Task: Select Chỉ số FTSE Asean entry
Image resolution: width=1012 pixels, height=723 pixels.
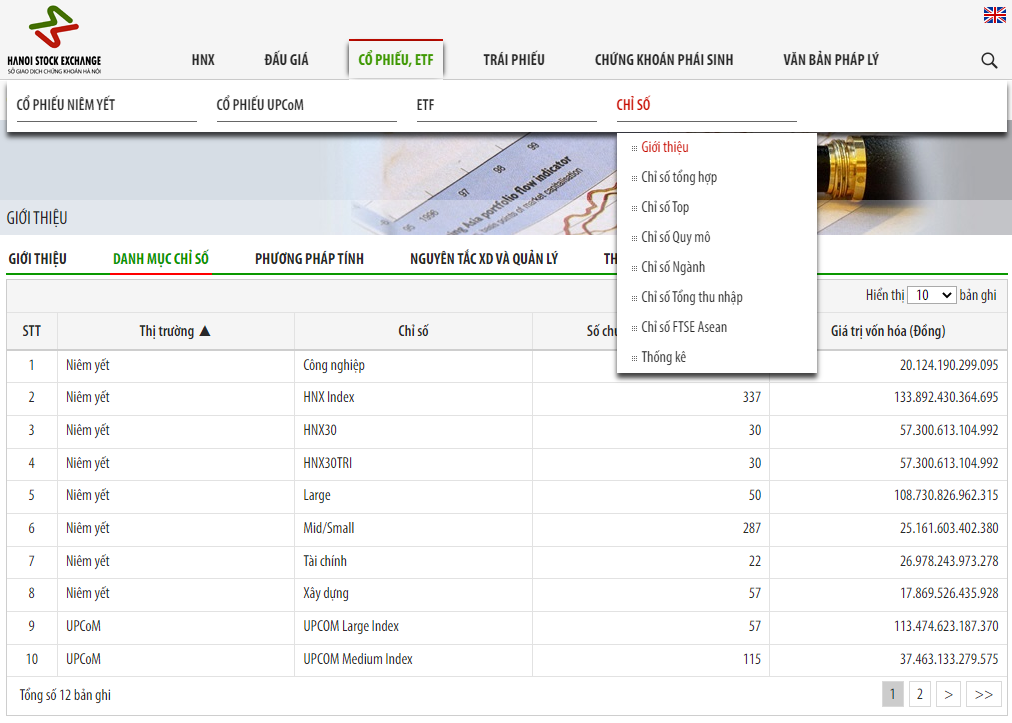Action: (x=684, y=327)
